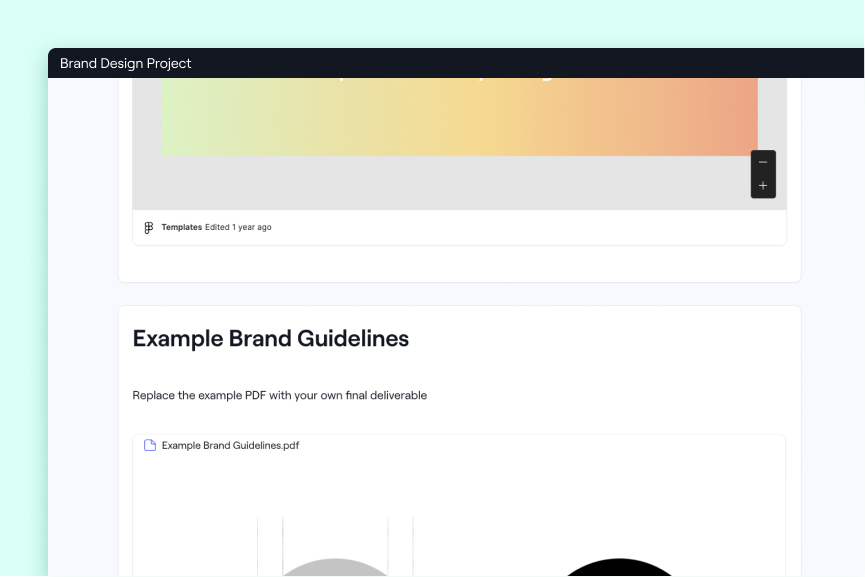The height and width of the screenshot is (577, 865).
Task: Select the Example Brand Guidelines heading
Action: pyautogui.click(x=270, y=339)
